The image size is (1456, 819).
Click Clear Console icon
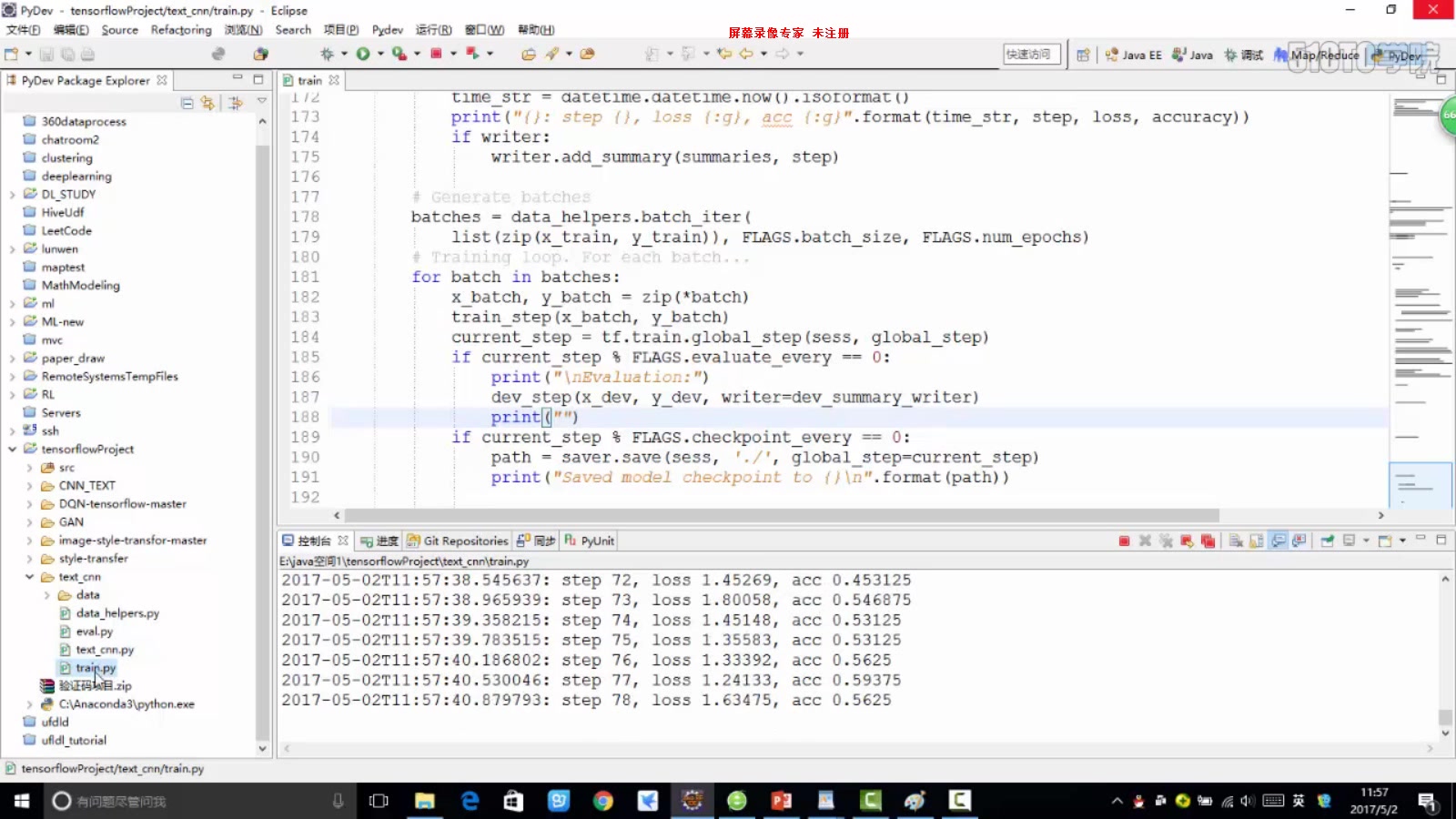[x=1236, y=541]
